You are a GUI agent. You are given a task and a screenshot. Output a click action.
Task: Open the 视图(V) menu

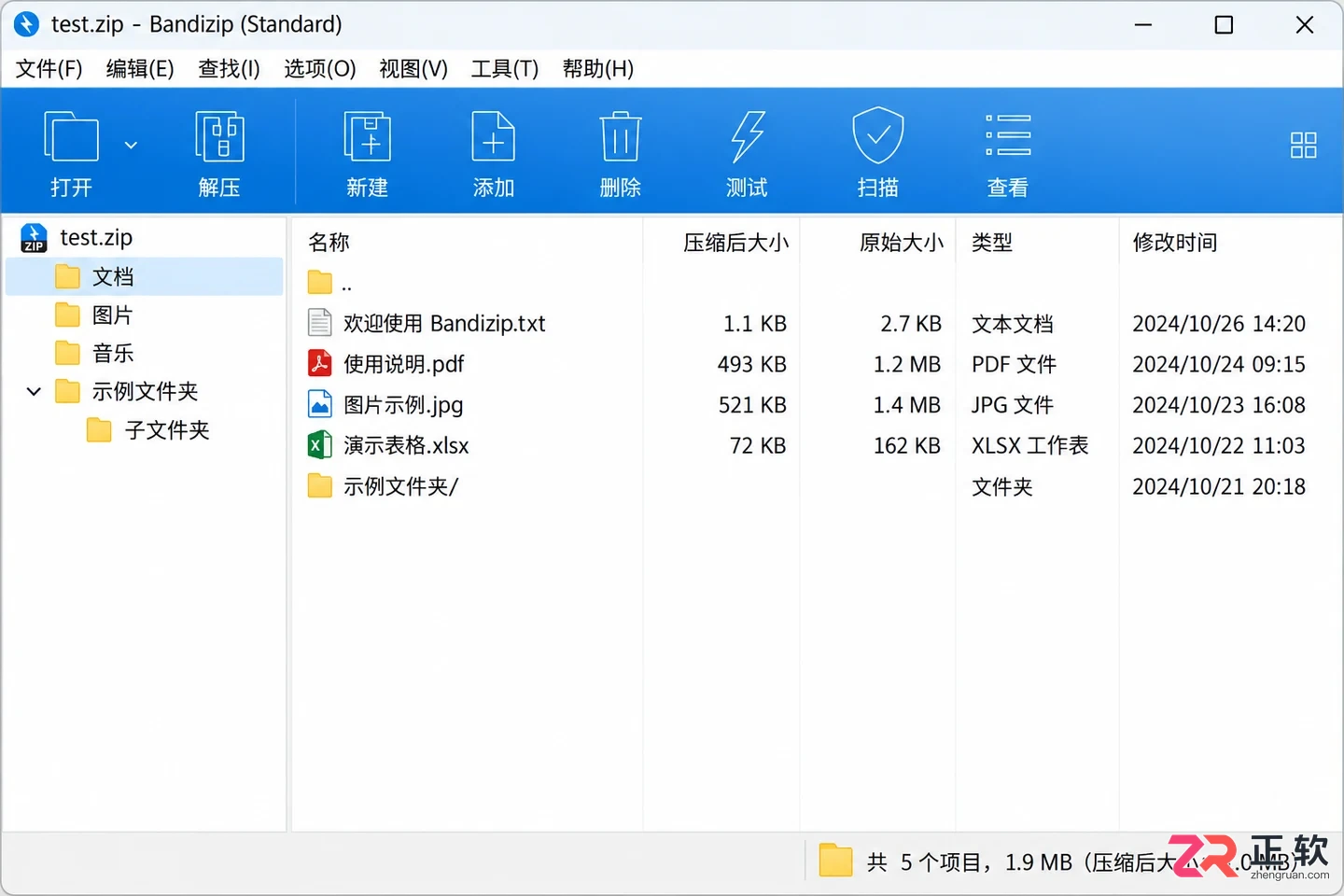(x=413, y=69)
